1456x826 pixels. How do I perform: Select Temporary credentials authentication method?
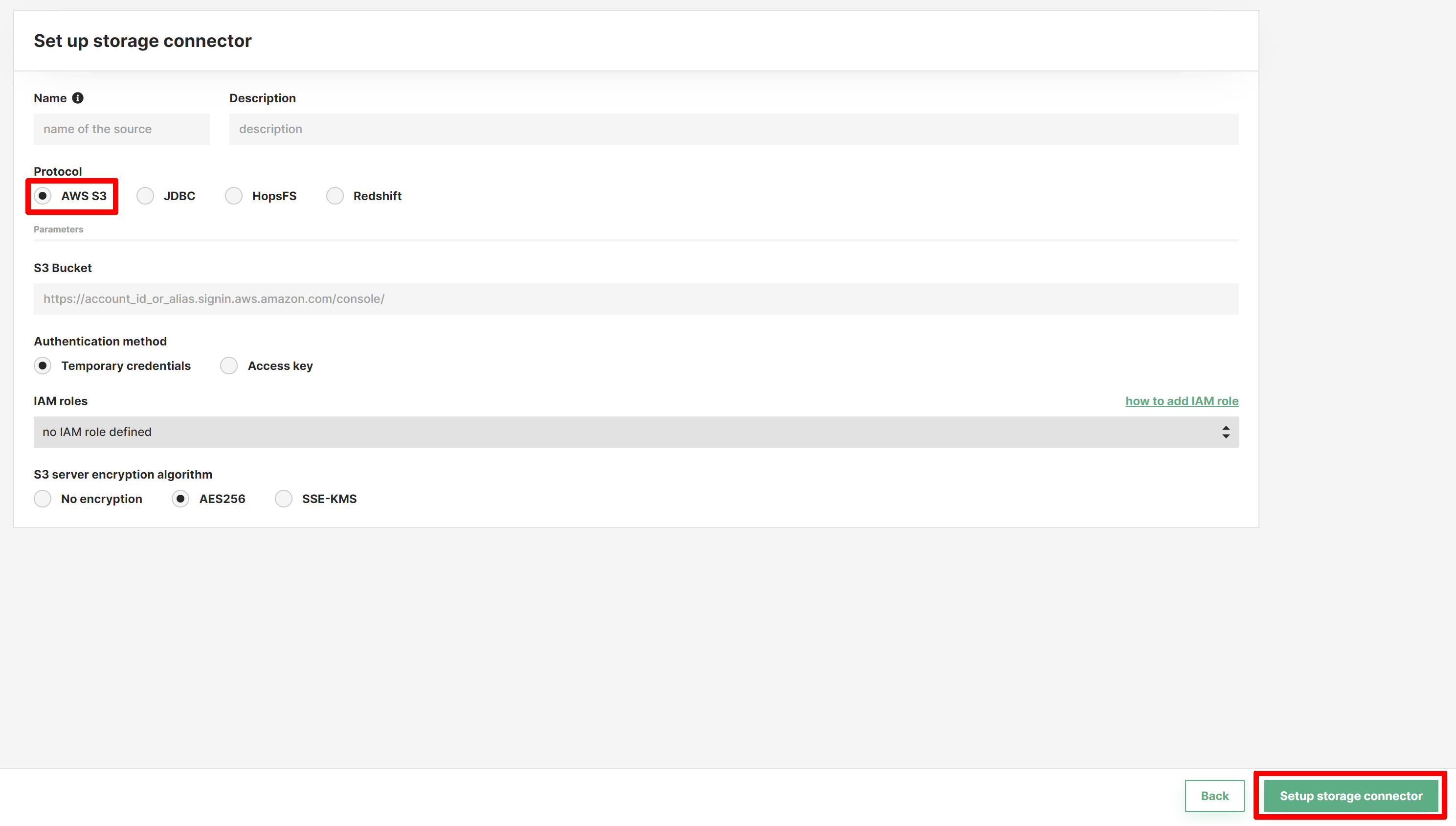pyautogui.click(x=41, y=365)
